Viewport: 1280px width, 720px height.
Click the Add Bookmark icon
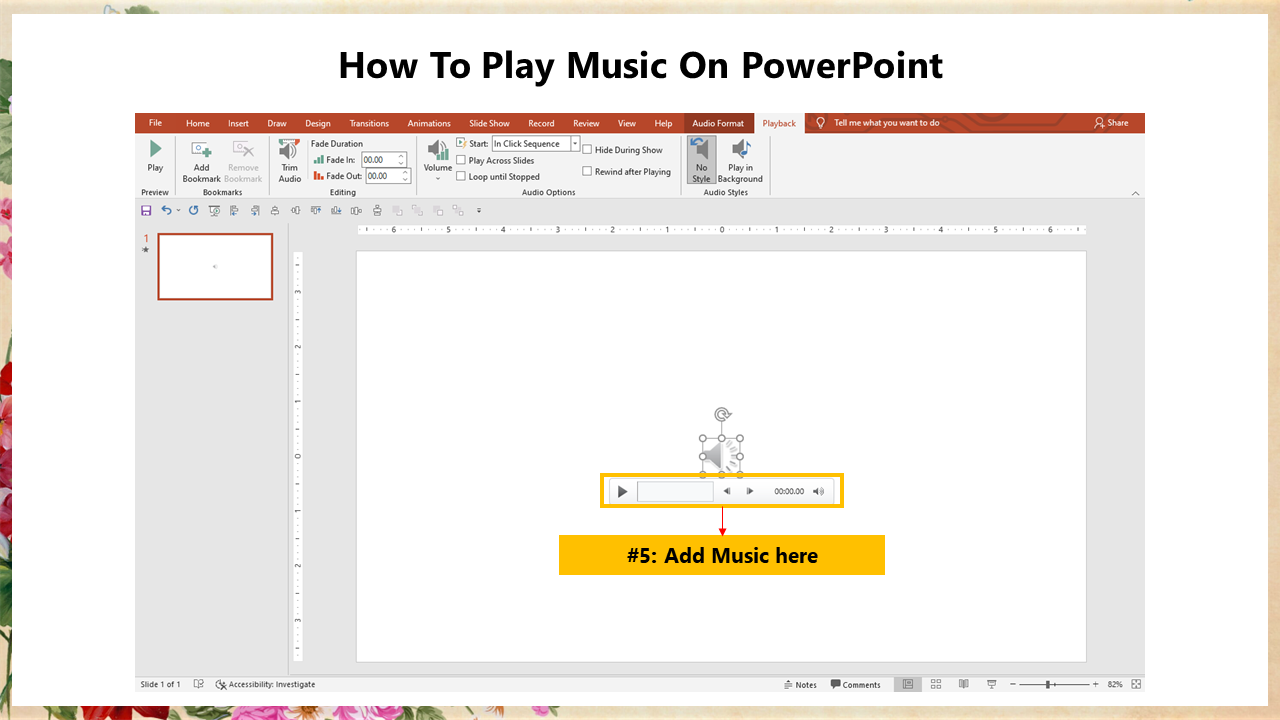pyautogui.click(x=201, y=149)
